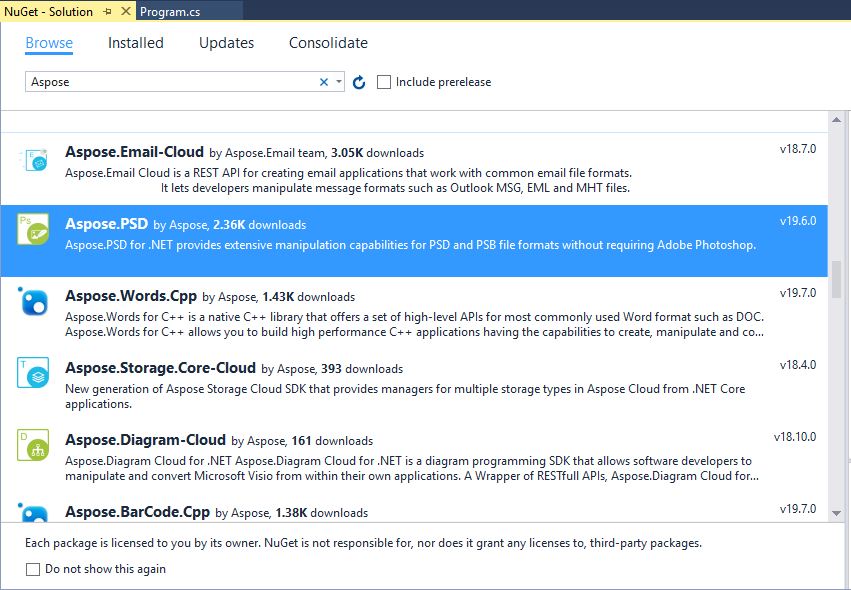The width and height of the screenshot is (851, 590).
Task: Pin the NuGet - Solution tab
Action: tap(107, 11)
